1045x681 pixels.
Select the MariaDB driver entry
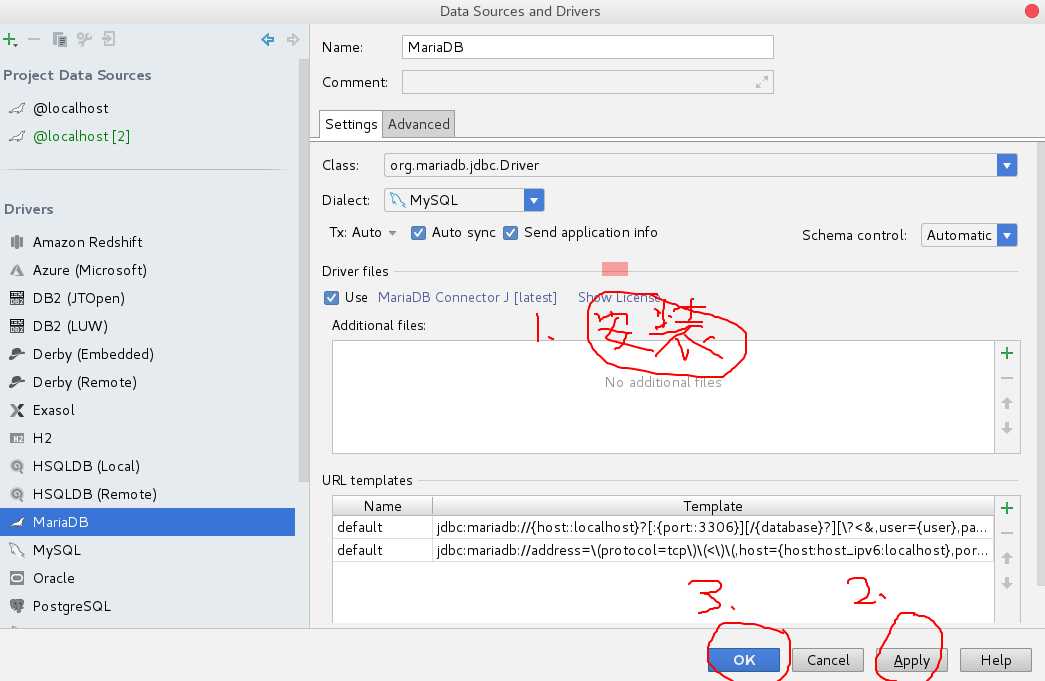[147, 522]
